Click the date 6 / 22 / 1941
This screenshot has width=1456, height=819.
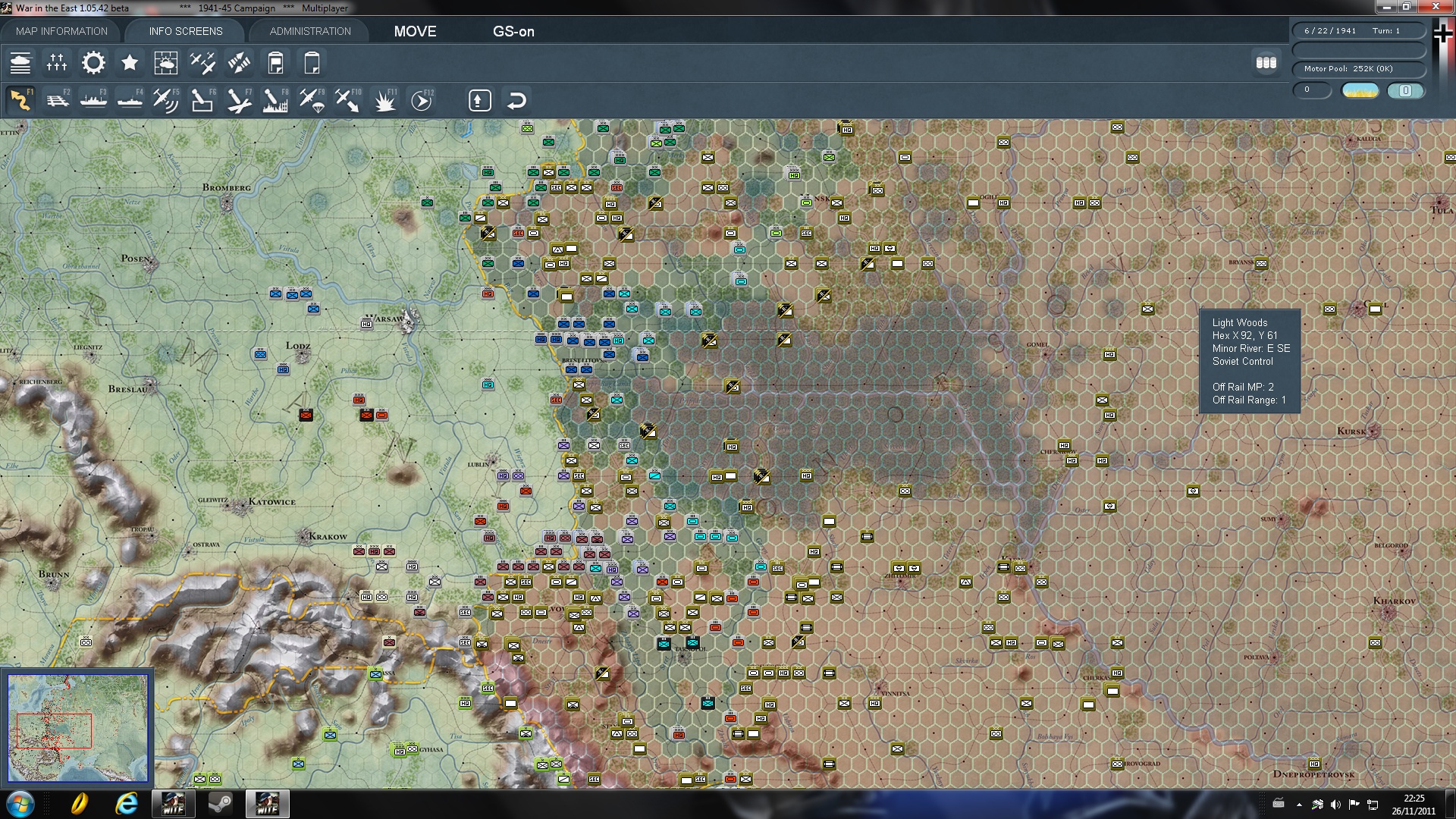click(x=1329, y=31)
